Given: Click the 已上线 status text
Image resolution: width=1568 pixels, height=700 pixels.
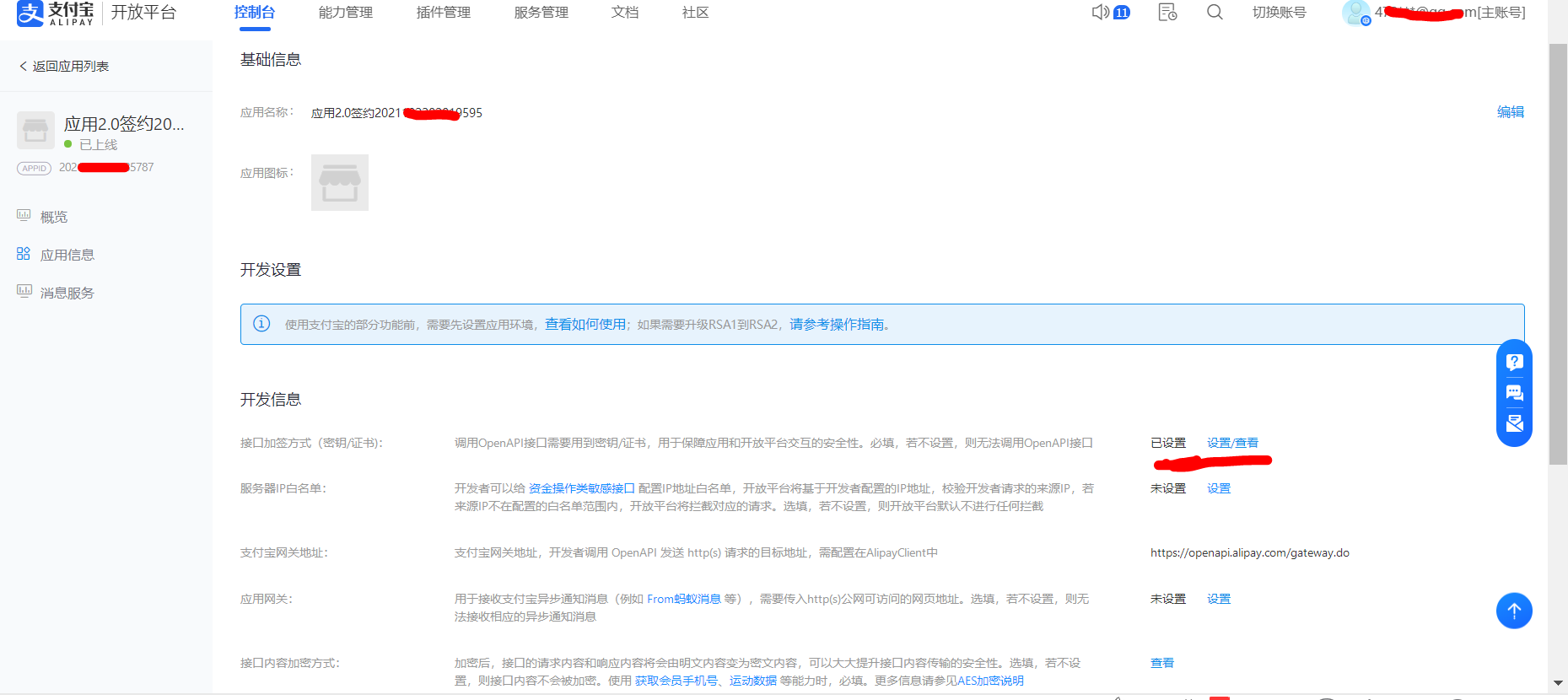Looking at the screenshot, I should [x=99, y=144].
